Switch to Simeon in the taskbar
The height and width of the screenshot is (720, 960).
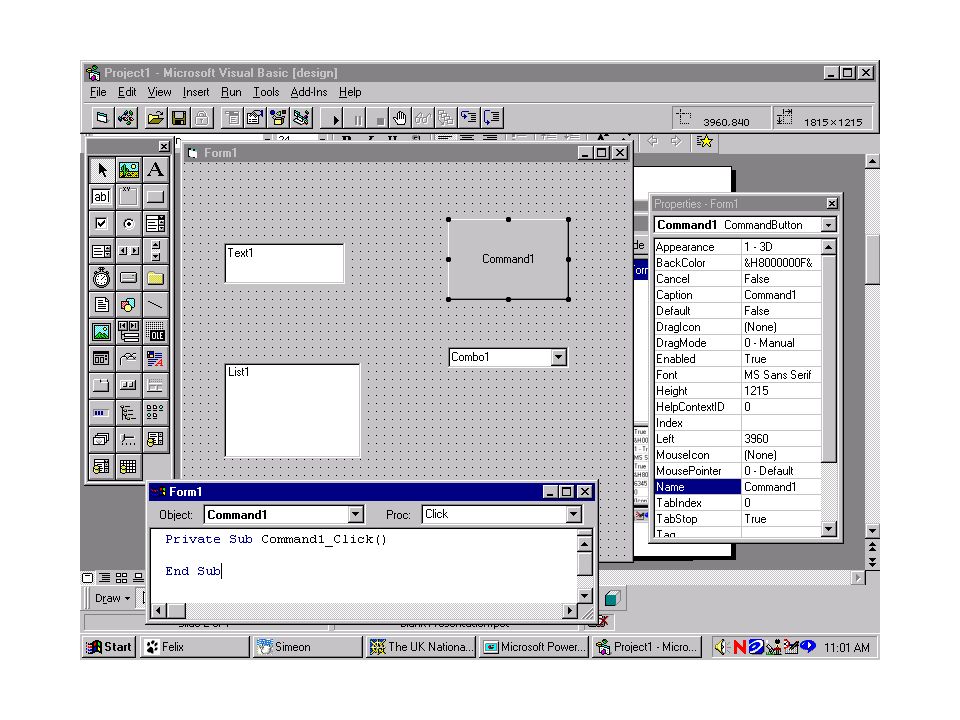tap(308, 647)
